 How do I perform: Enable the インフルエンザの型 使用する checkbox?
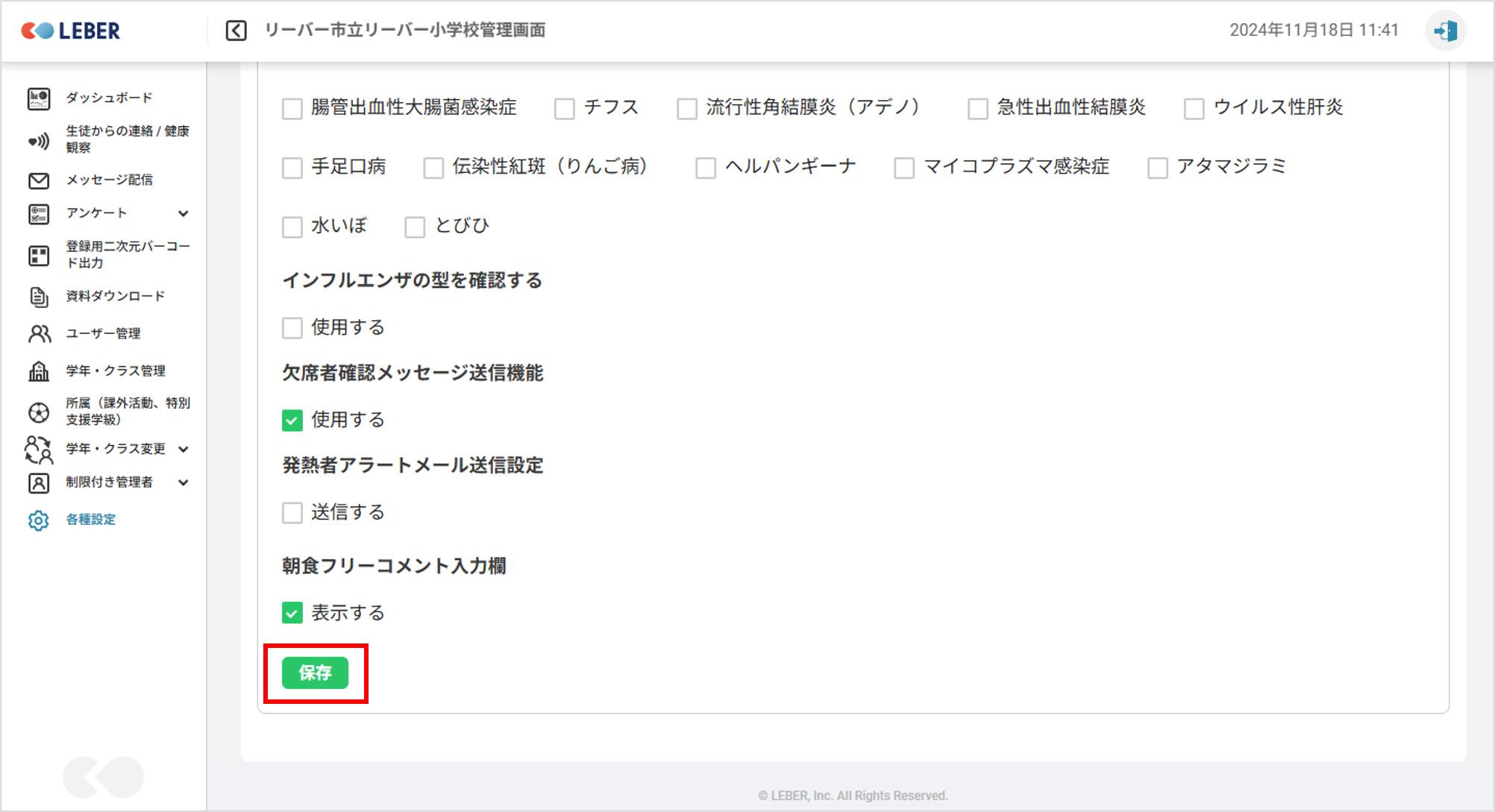tap(292, 328)
